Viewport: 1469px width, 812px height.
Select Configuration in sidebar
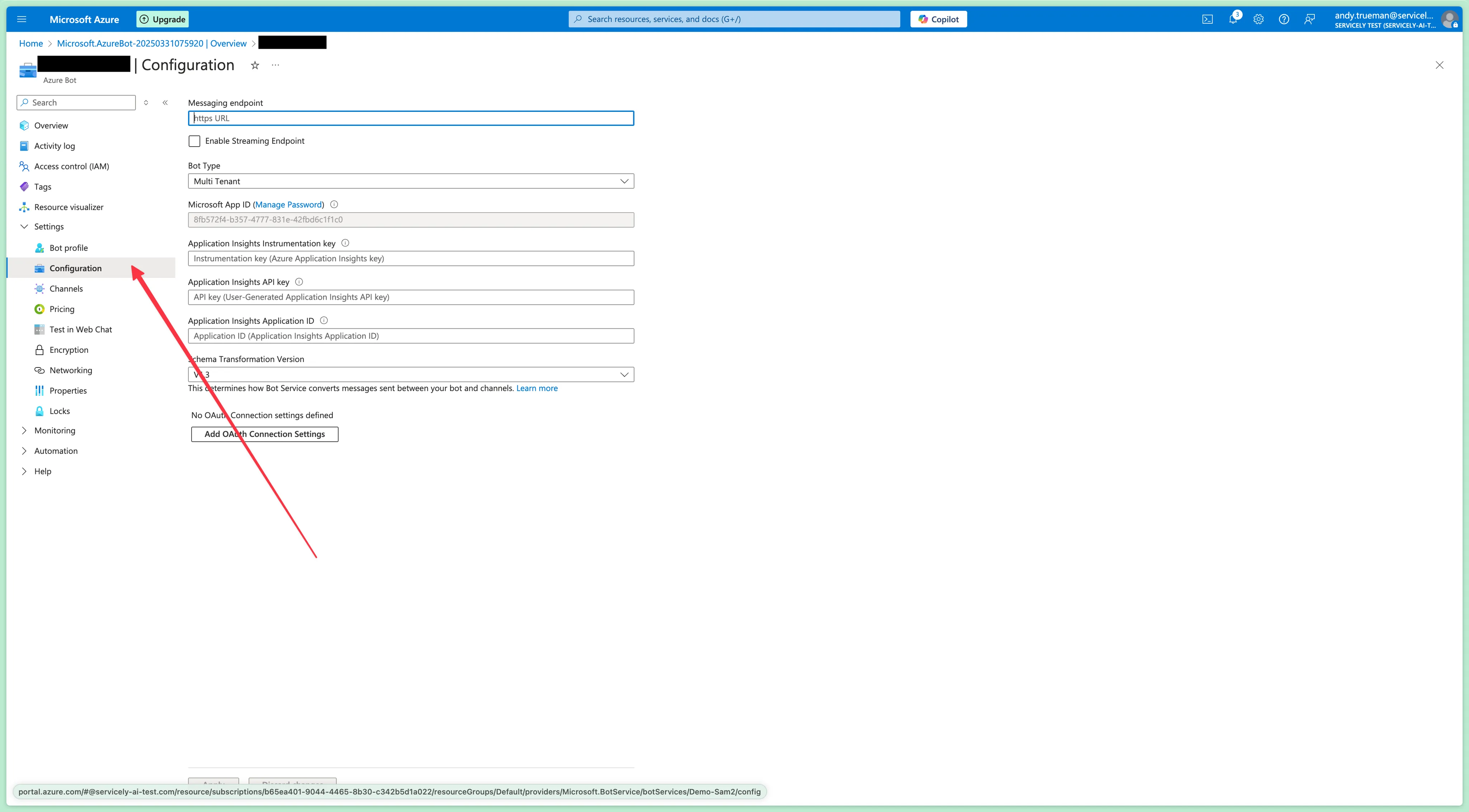tap(91, 268)
